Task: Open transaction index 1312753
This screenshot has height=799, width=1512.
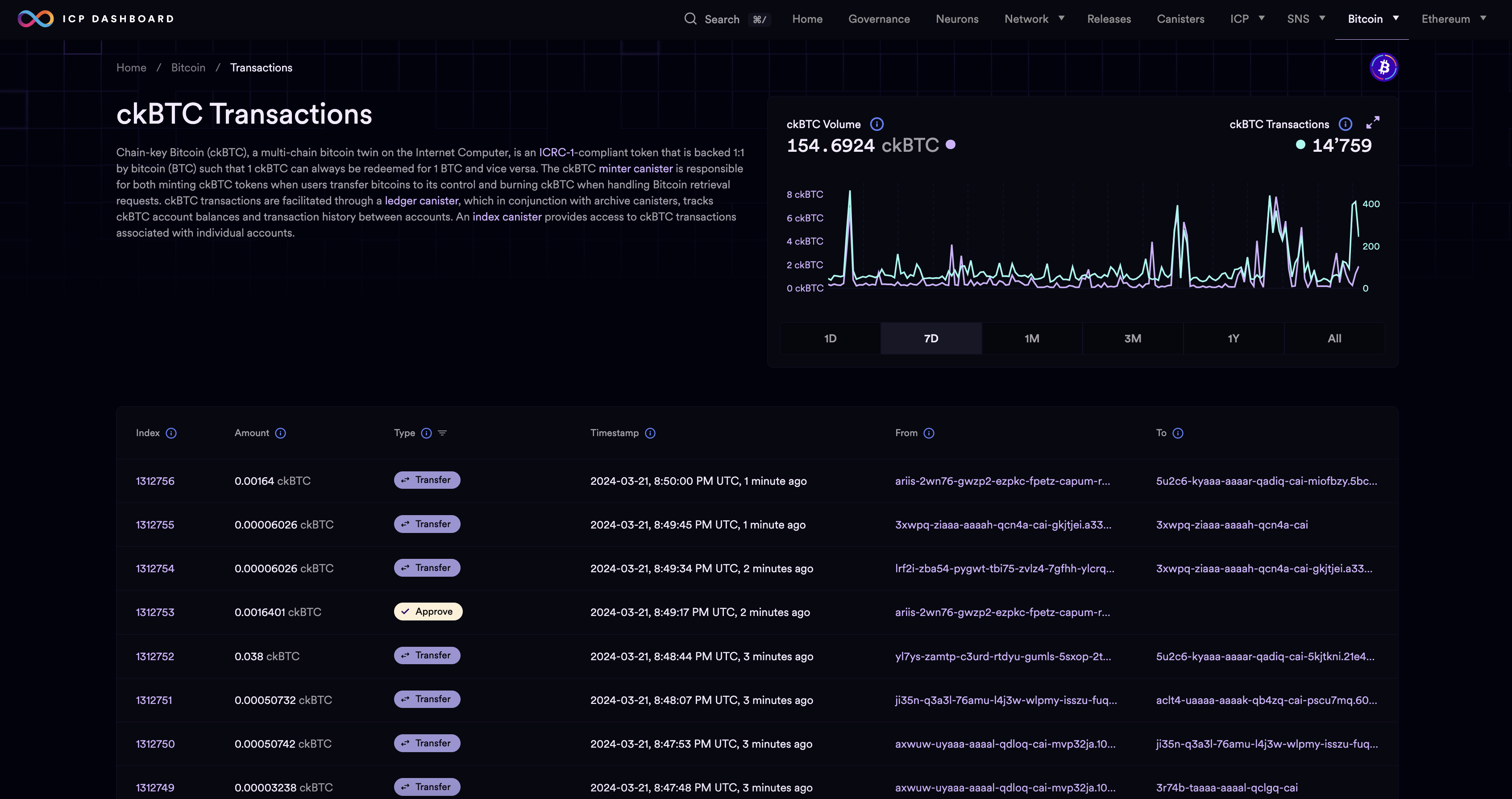Action: [x=155, y=612]
